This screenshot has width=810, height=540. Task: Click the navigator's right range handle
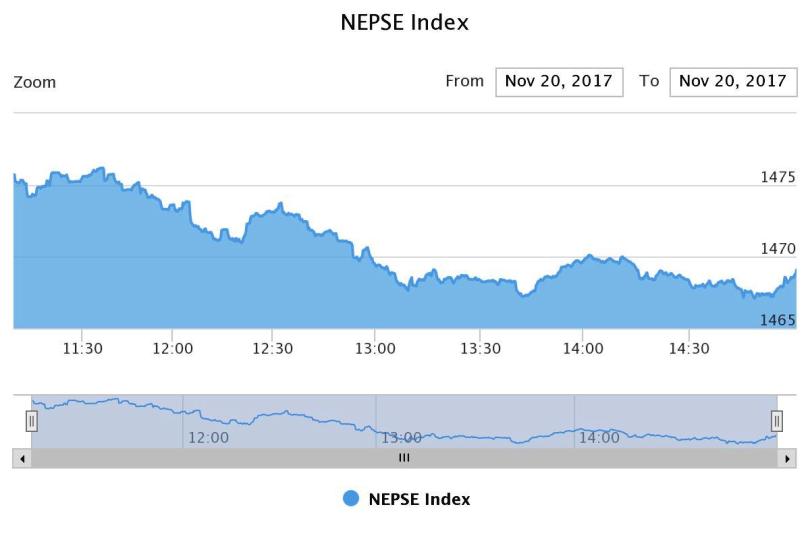pyautogui.click(x=777, y=421)
